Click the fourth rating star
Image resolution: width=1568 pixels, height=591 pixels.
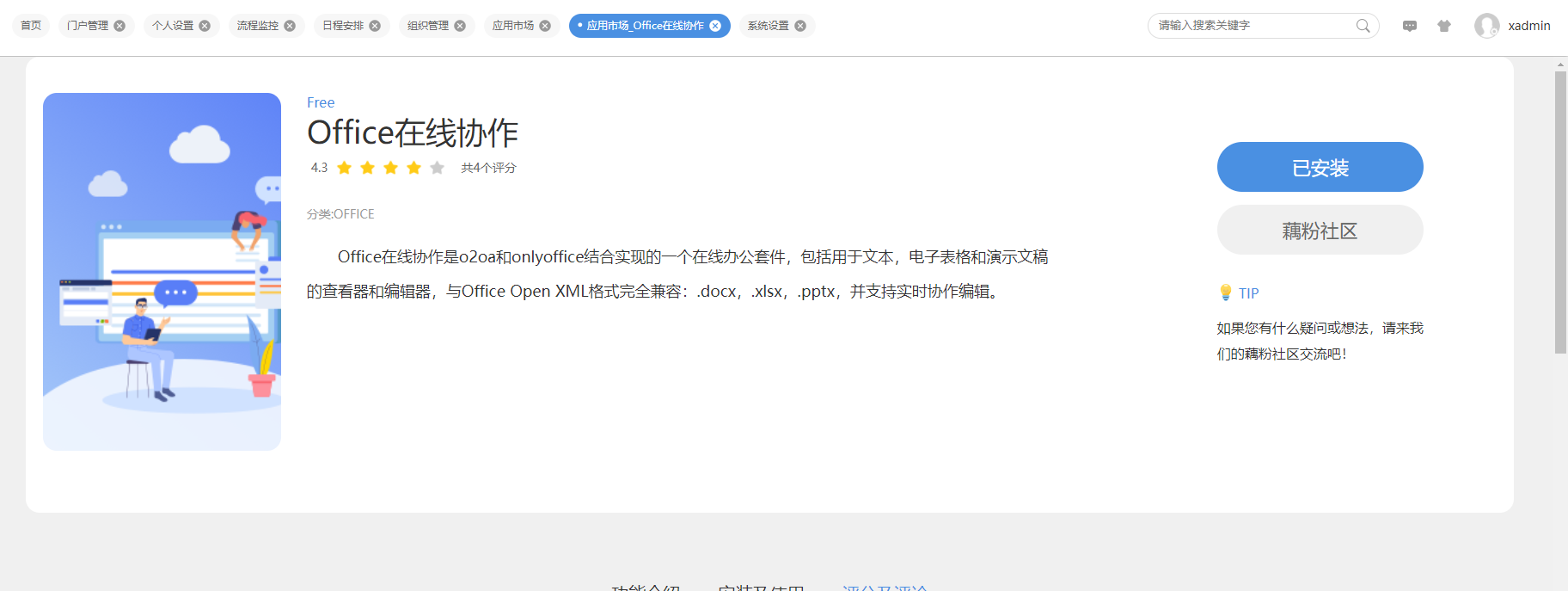414,168
